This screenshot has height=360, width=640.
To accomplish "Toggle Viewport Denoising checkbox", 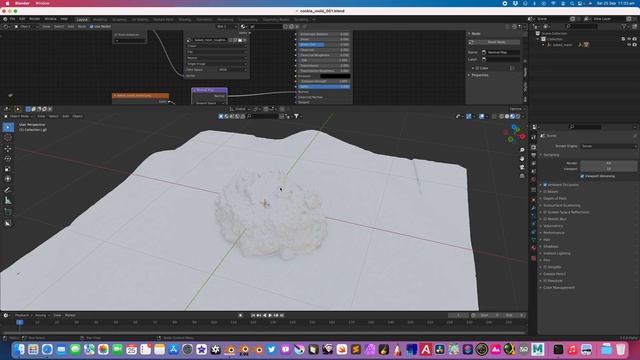I will [582, 176].
